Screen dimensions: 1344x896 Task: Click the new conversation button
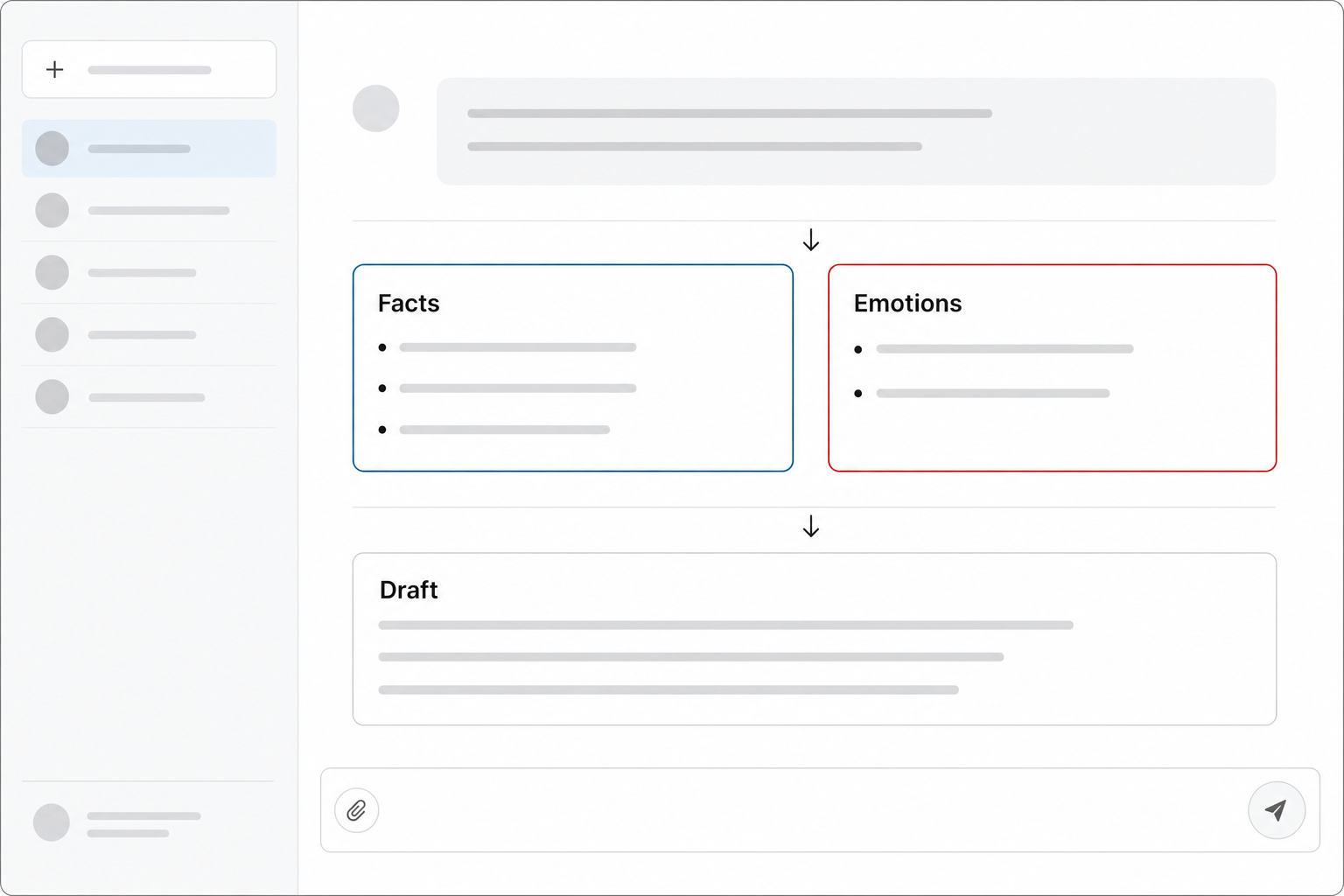[149, 69]
